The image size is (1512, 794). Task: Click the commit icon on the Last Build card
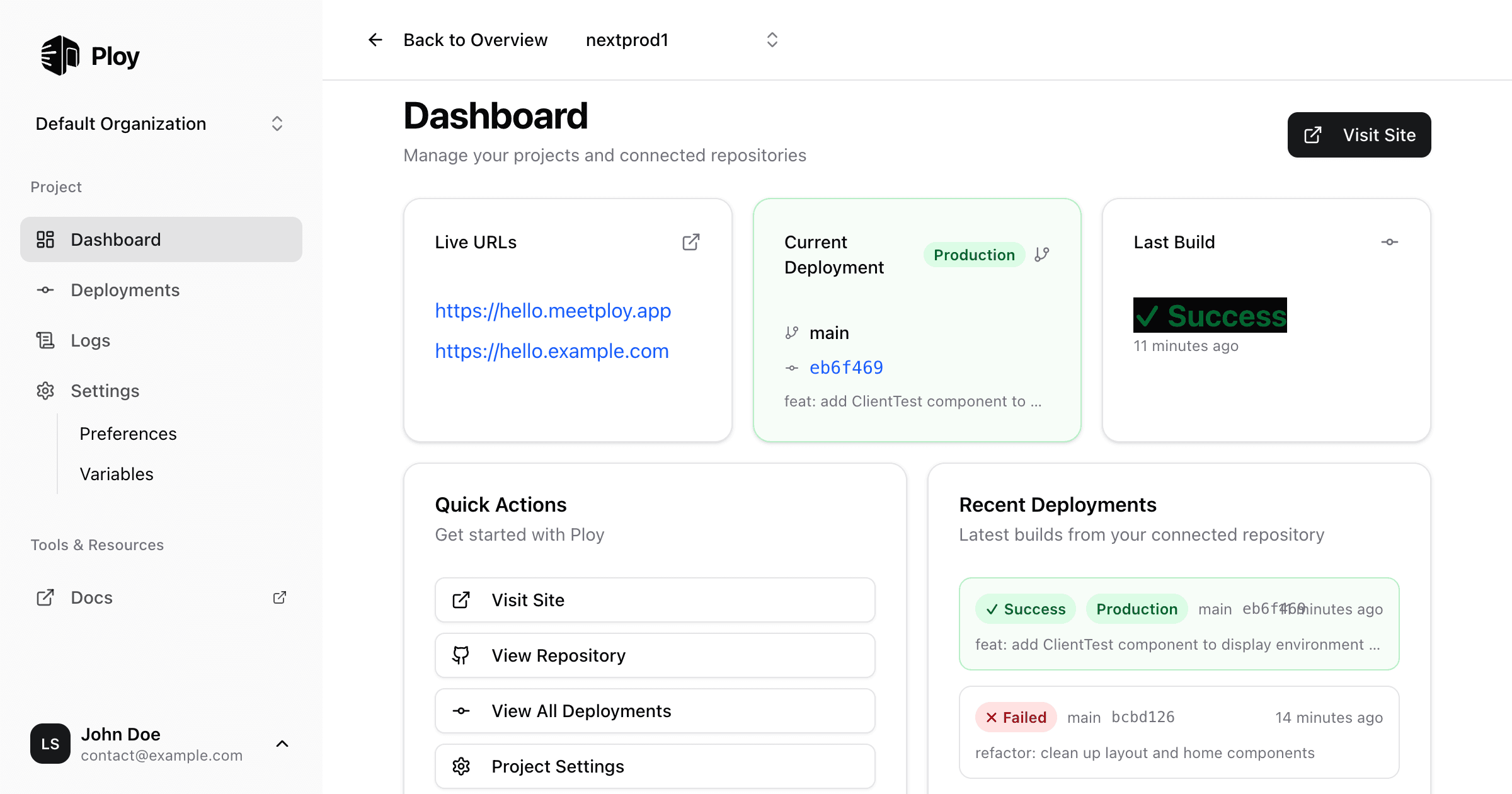coord(1390,241)
